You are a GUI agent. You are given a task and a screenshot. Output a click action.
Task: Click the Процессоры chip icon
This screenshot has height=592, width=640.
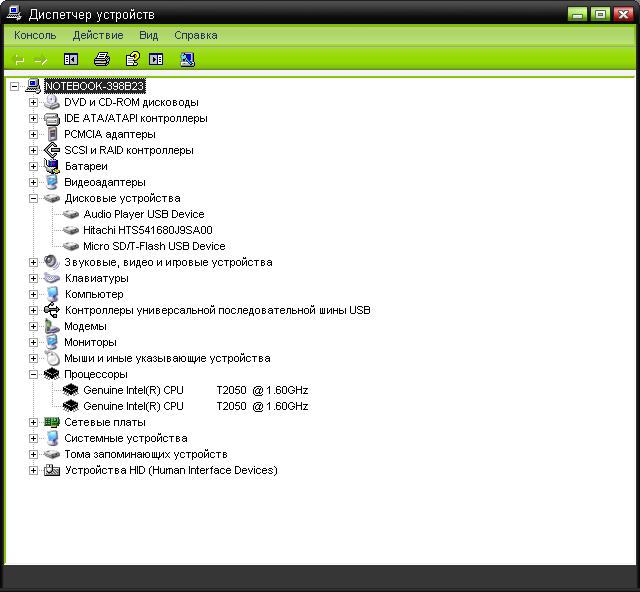pyautogui.click(x=52, y=374)
